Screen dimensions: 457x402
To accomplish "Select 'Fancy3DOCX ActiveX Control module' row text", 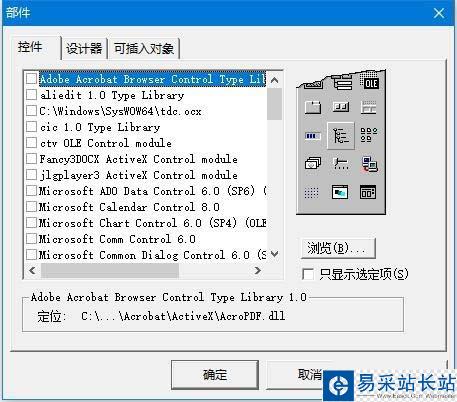I will tap(138, 159).
